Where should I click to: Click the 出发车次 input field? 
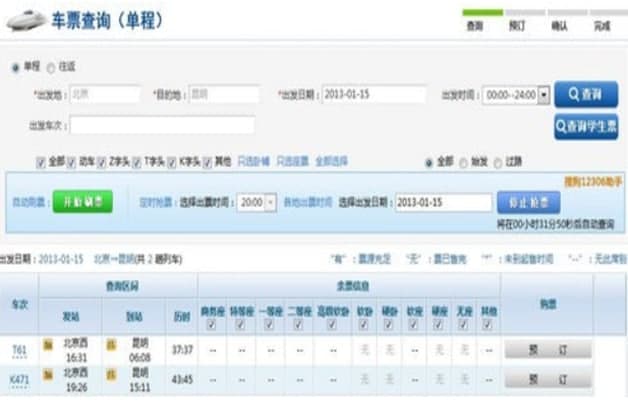(162, 125)
